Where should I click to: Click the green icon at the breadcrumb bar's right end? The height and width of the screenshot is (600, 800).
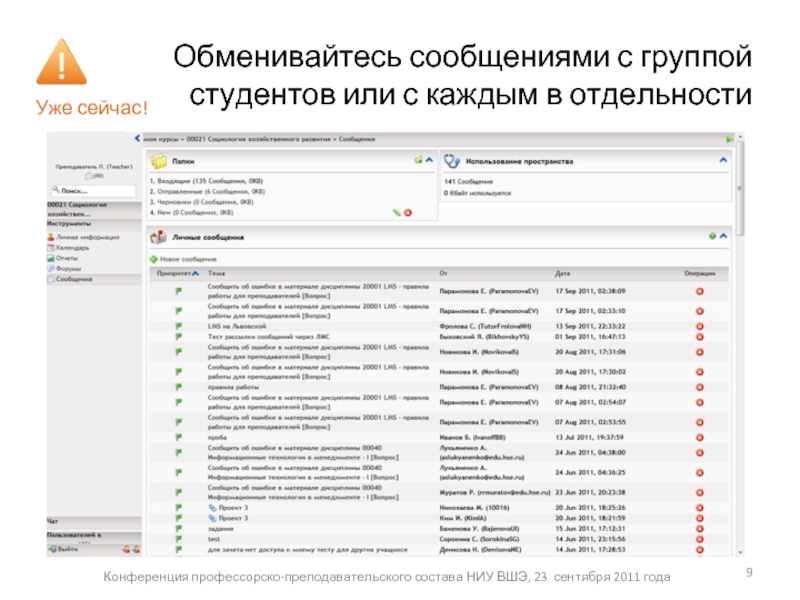tap(729, 139)
